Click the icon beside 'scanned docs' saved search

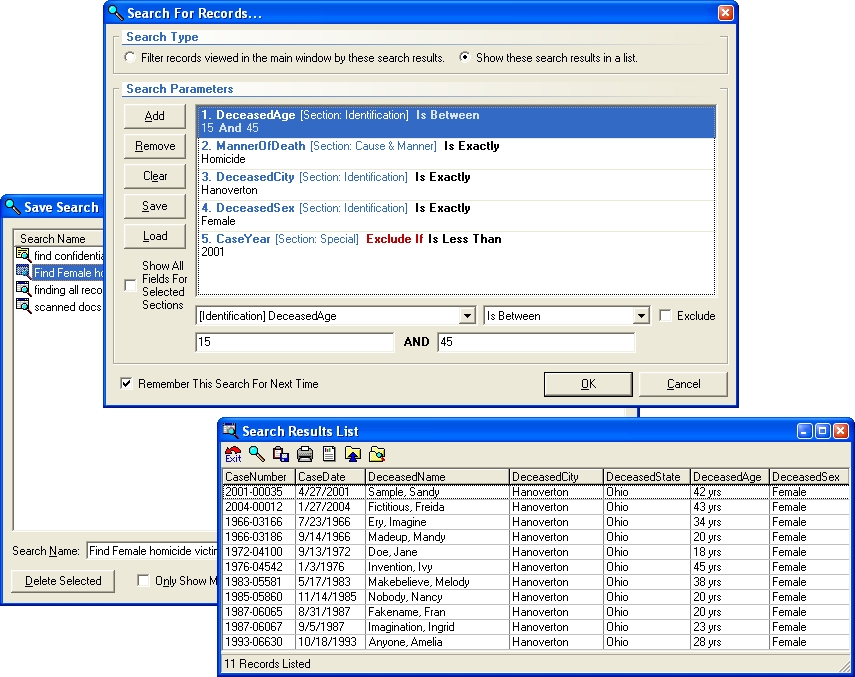tap(23, 305)
